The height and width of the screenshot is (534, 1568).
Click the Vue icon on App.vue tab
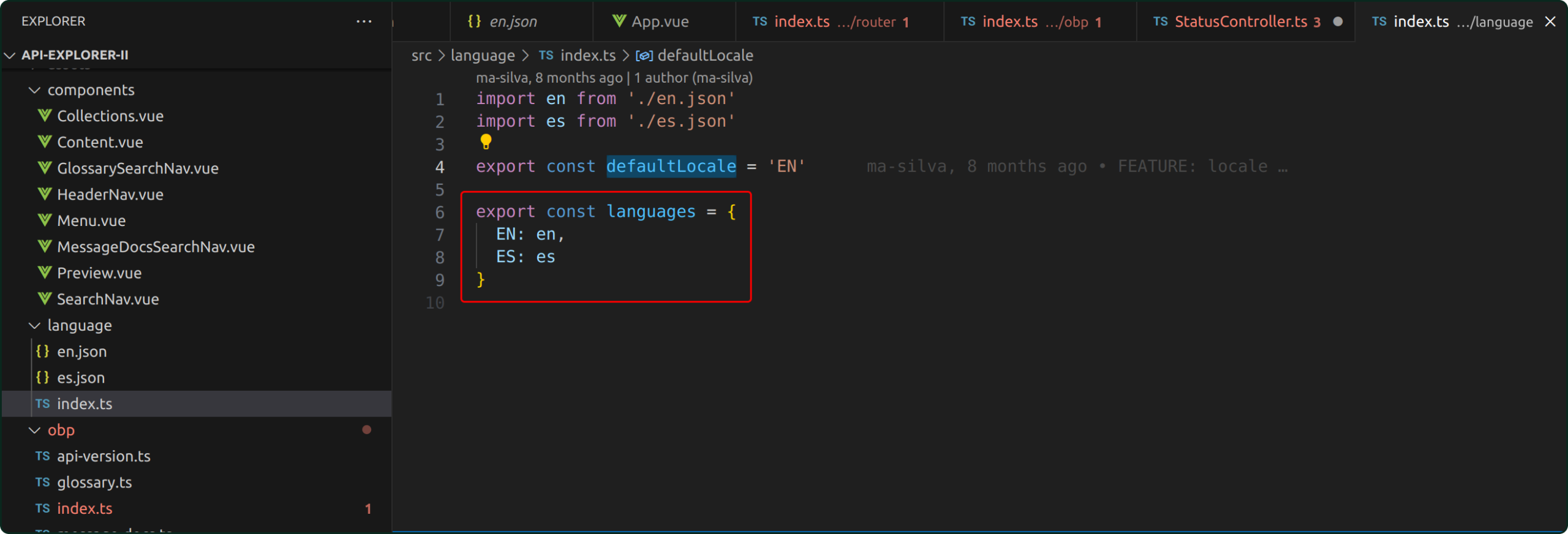[619, 21]
